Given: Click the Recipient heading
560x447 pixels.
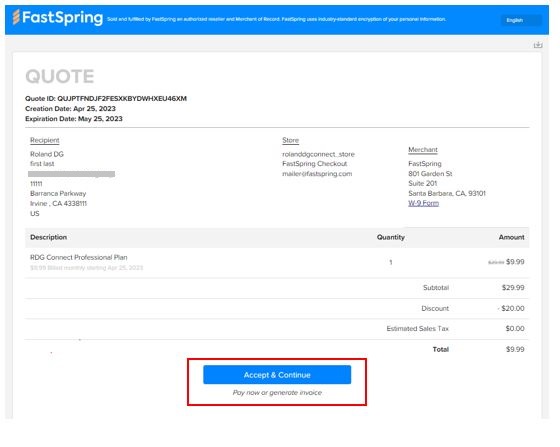Looking at the screenshot, I should [x=45, y=140].
